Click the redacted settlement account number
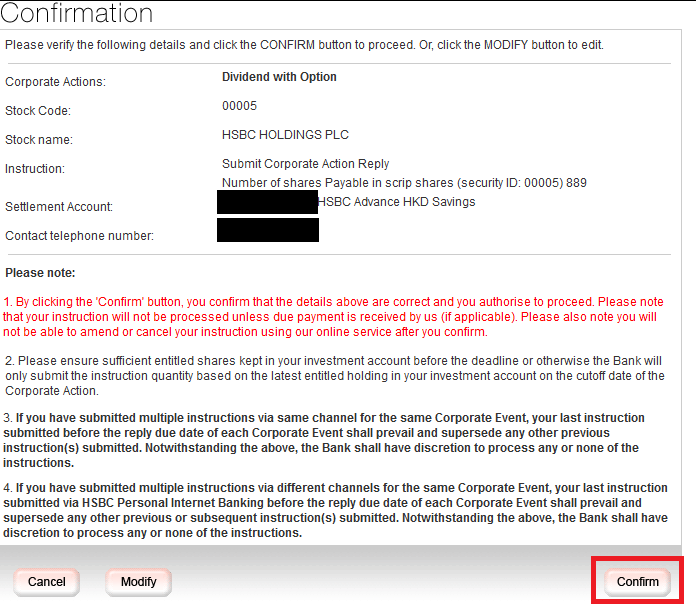 click(x=267, y=202)
